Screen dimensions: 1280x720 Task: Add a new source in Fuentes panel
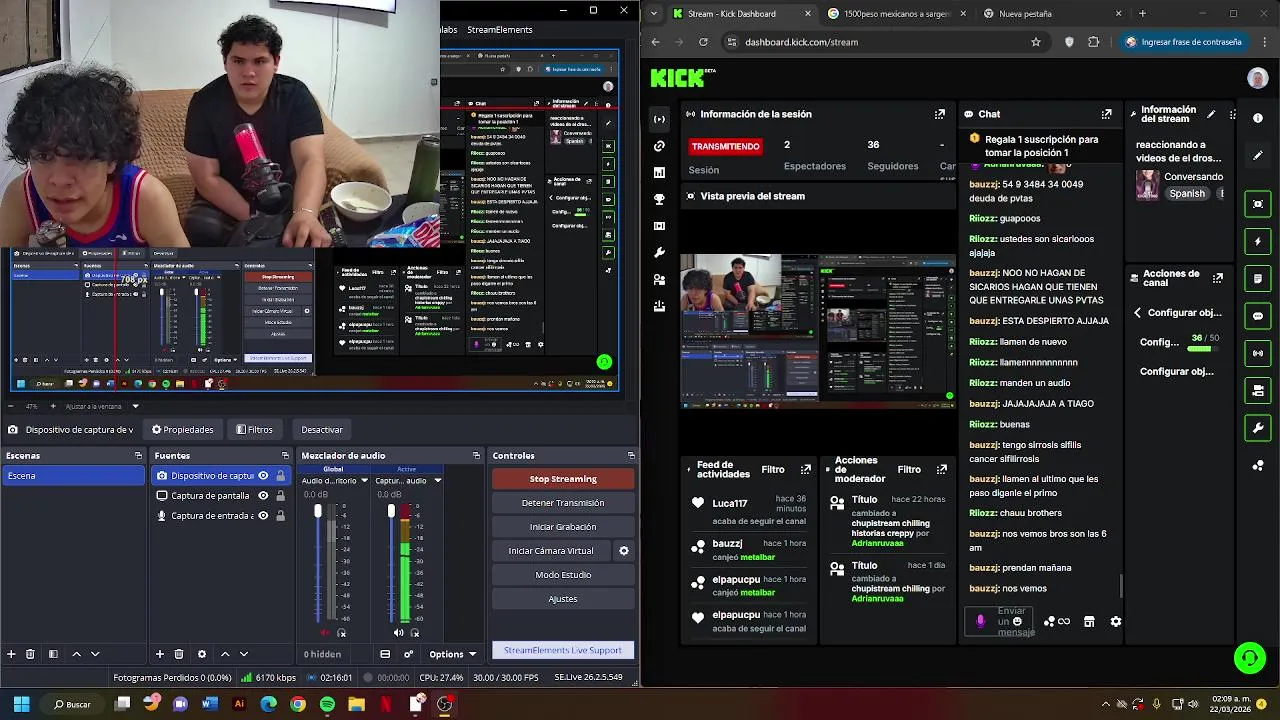159,654
